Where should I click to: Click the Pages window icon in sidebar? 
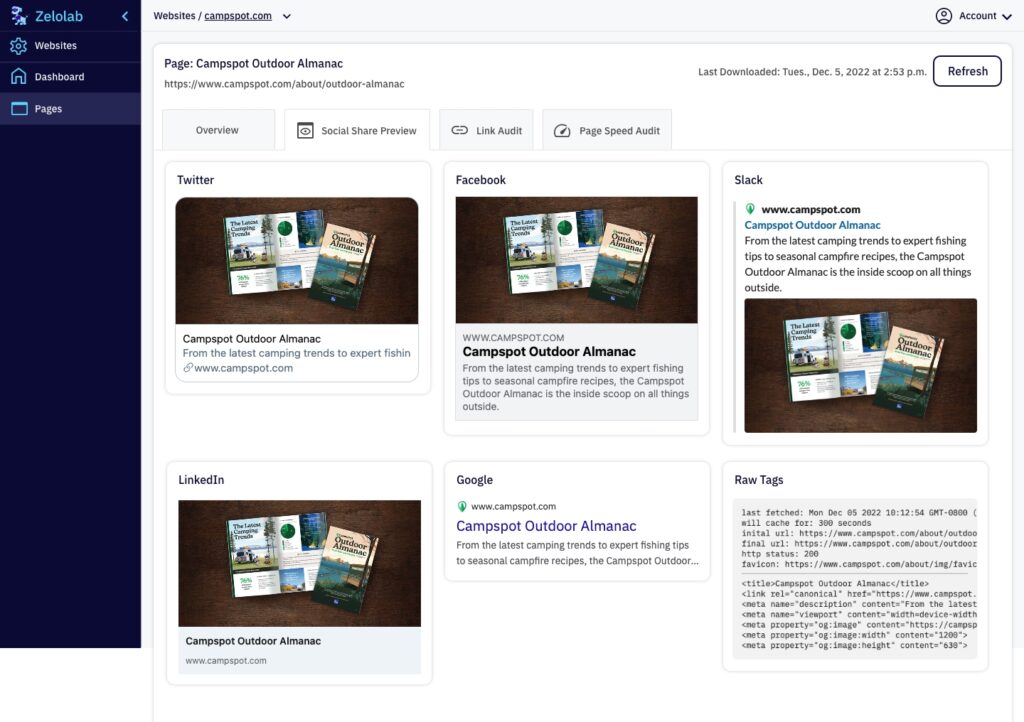pos(19,108)
